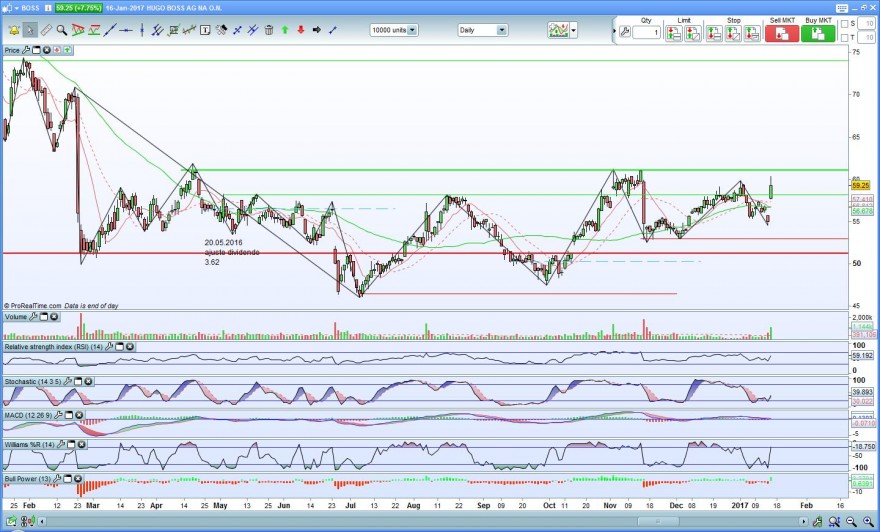This screenshot has height=532, width=880.
Task: Select the Andrews pitchfork tool
Action: 158,30
